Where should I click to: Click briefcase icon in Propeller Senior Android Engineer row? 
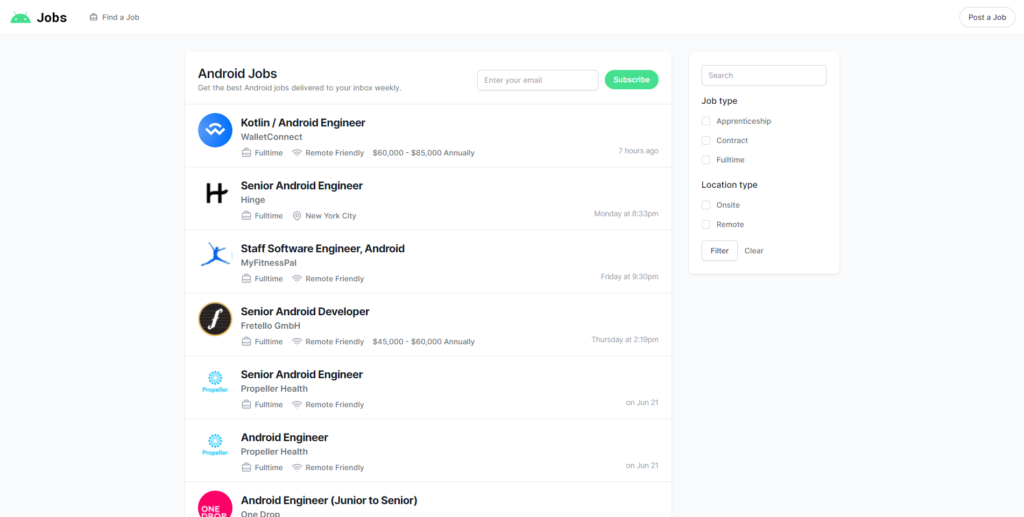tap(246, 405)
